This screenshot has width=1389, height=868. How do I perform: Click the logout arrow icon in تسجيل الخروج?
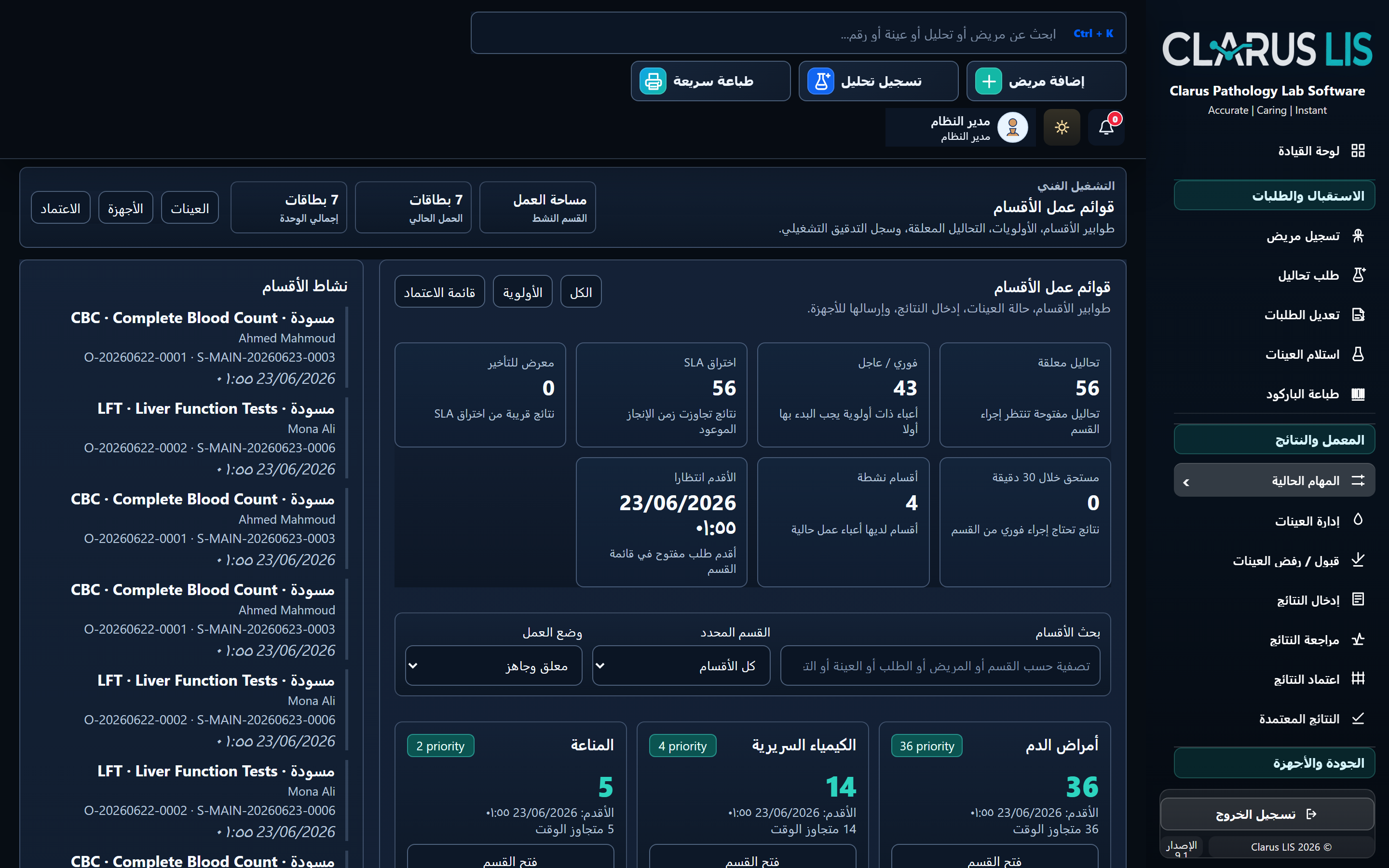click(1311, 814)
